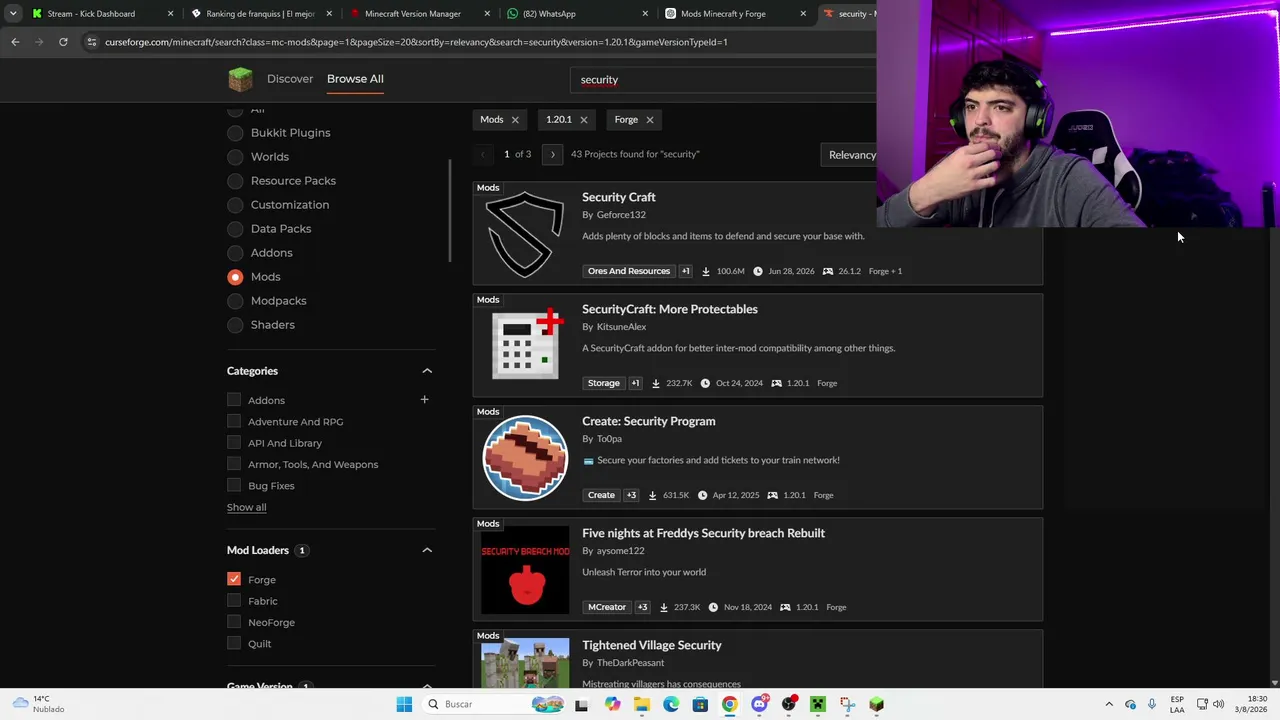The height and width of the screenshot is (720, 1280).
Task: Remove the Forge filter chip
Action: coord(649,120)
